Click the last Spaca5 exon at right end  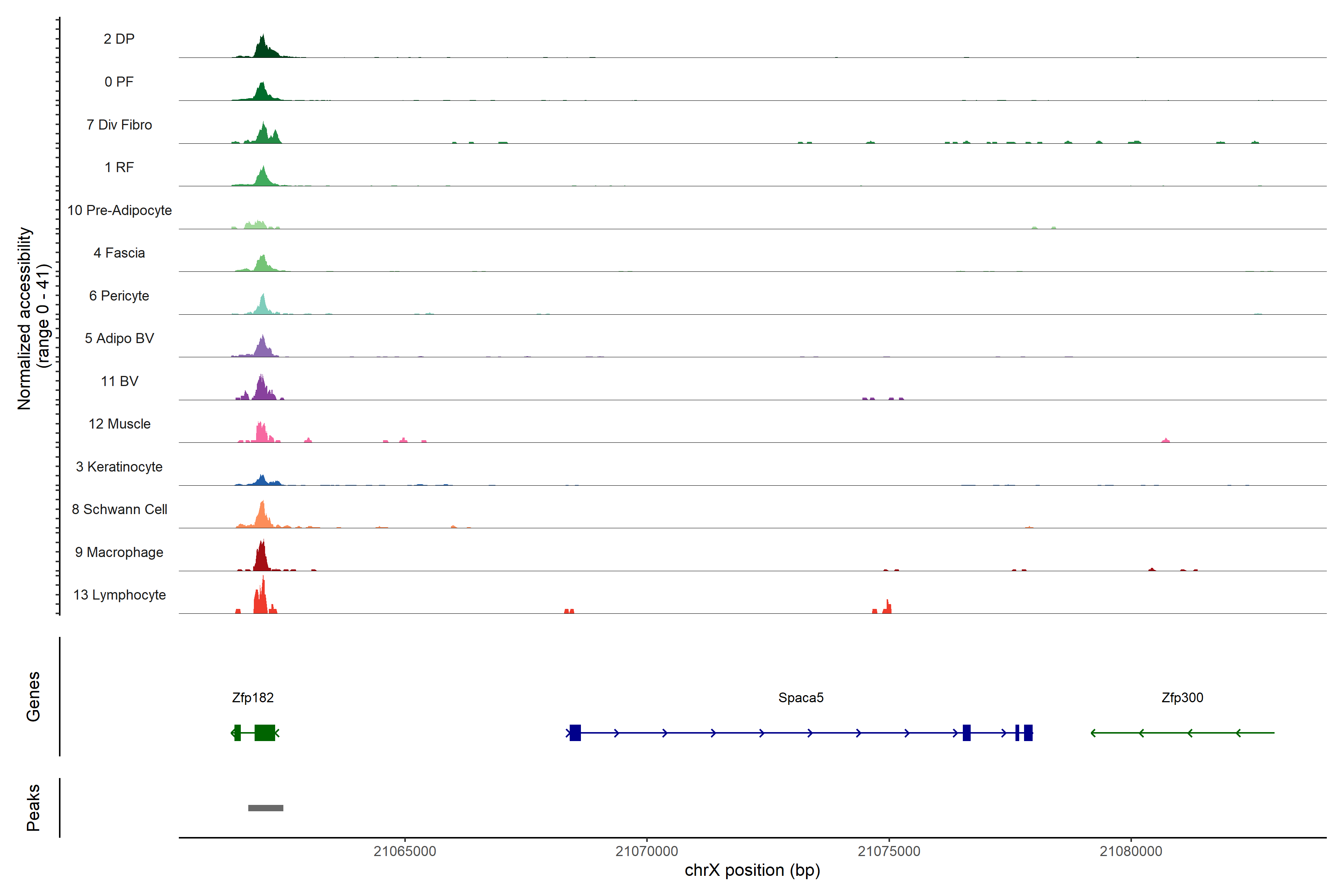pyautogui.click(x=1028, y=732)
